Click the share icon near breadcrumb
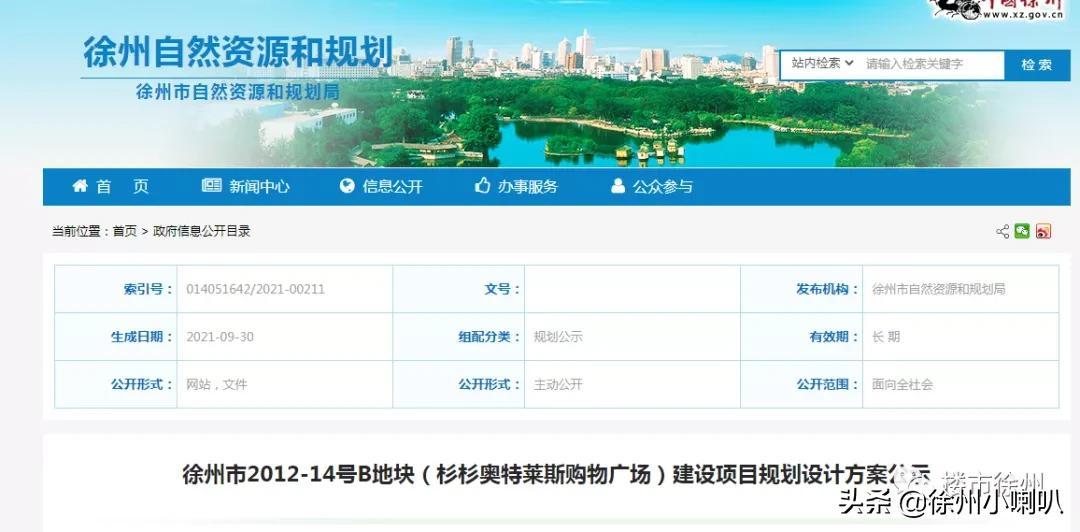The image size is (1080, 532). tap(1002, 232)
